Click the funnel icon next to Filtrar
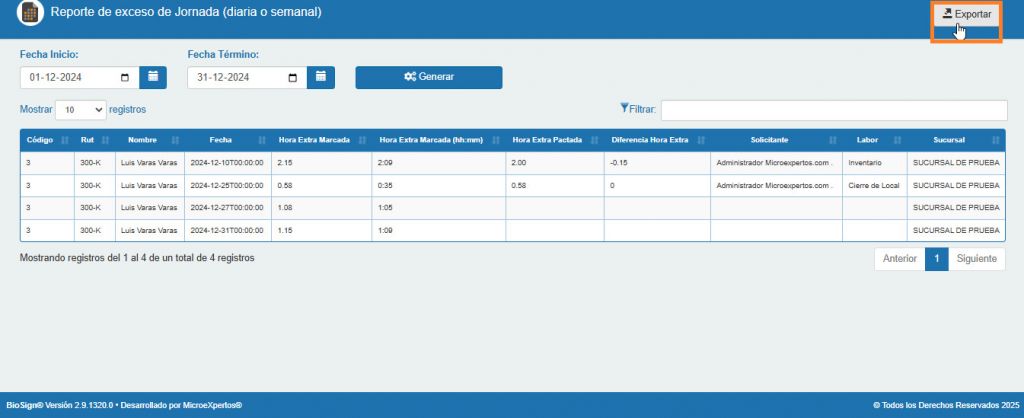The width and height of the screenshot is (1024, 418). point(624,108)
